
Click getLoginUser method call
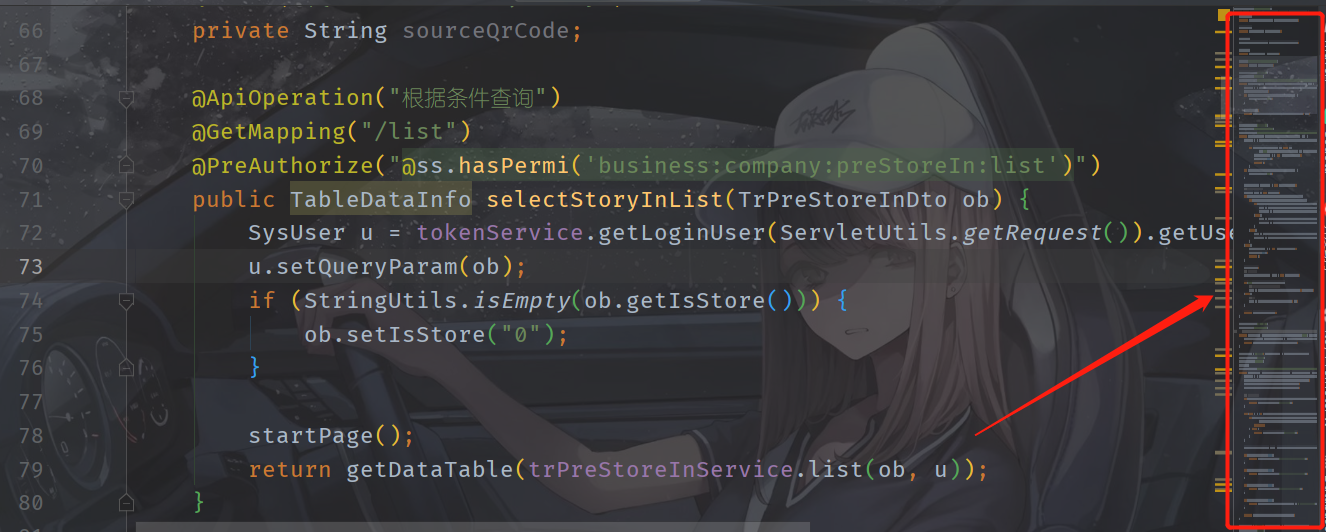point(681,233)
